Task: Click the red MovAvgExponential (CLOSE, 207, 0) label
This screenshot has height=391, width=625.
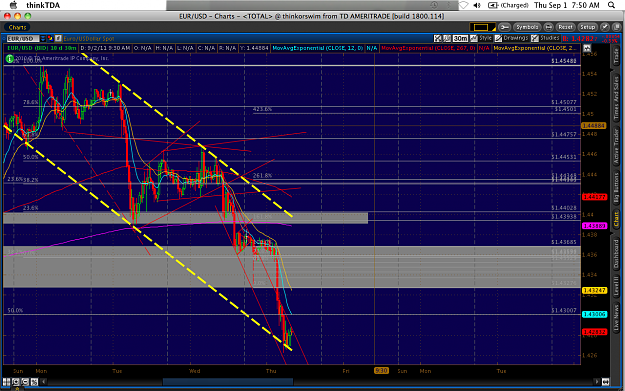Action: (x=428, y=48)
